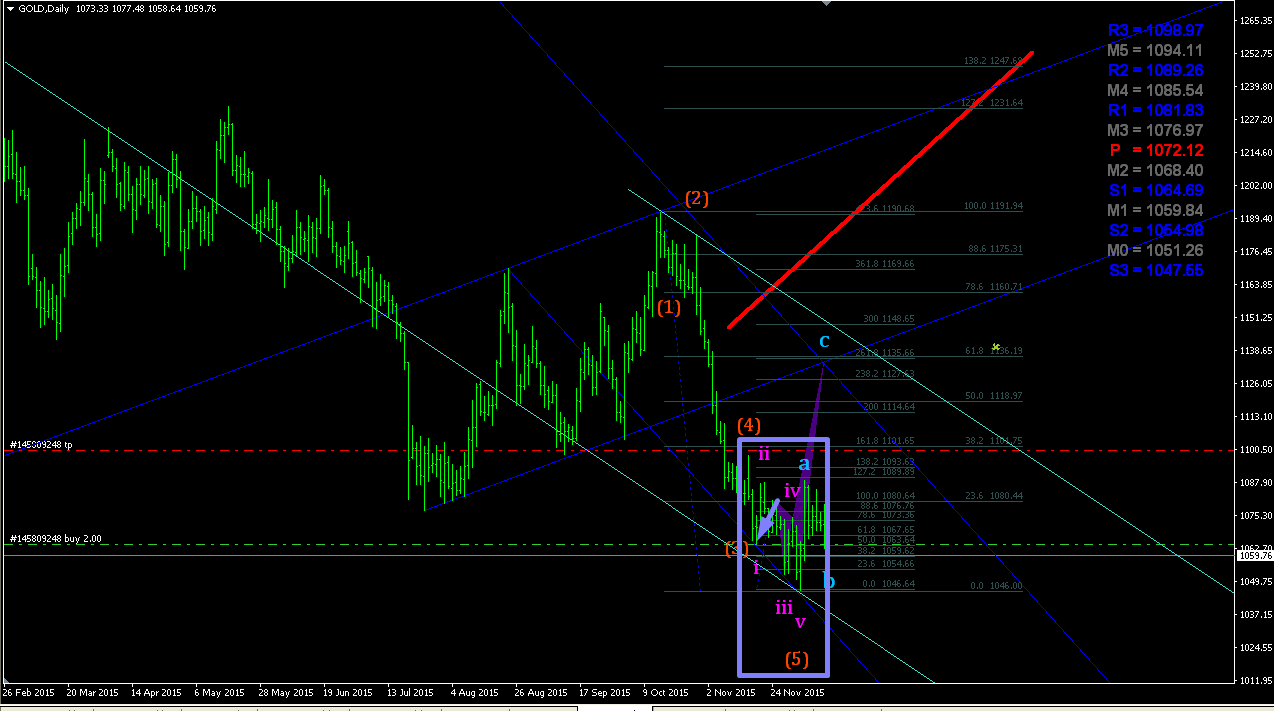The height and width of the screenshot is (711, 1274).
Task: Select the M4 = 1085.54 pivot label
Action: coord(1155,91)
